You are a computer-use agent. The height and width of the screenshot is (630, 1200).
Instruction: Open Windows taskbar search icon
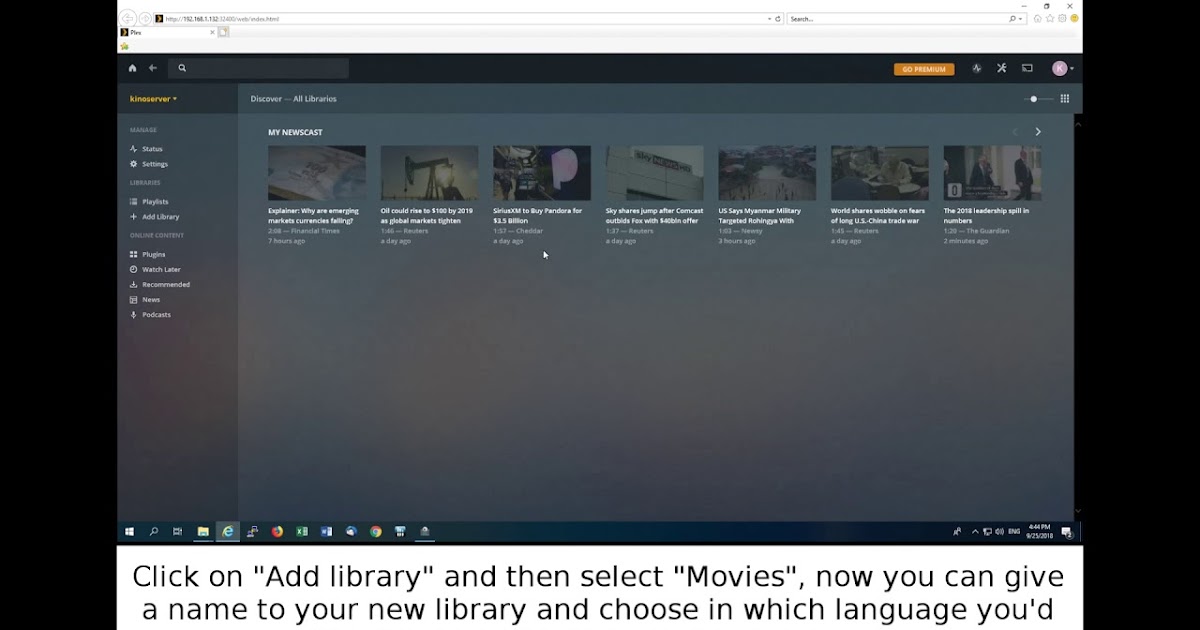tap(154, 532)
